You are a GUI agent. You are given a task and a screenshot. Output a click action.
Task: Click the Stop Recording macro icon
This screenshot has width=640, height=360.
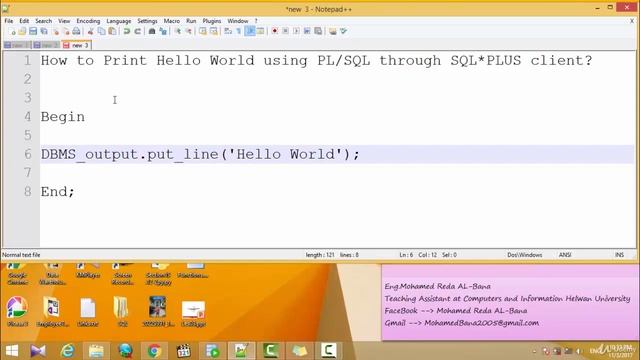(x=285, y=31)
